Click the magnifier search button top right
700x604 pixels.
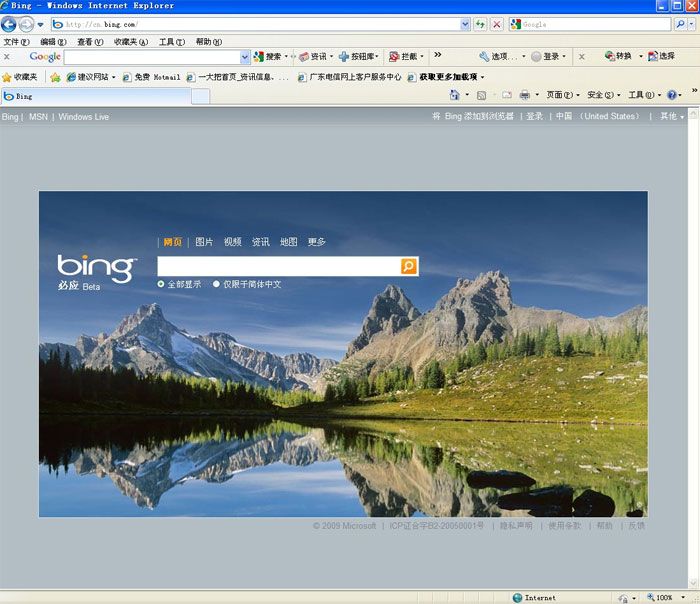680,24
